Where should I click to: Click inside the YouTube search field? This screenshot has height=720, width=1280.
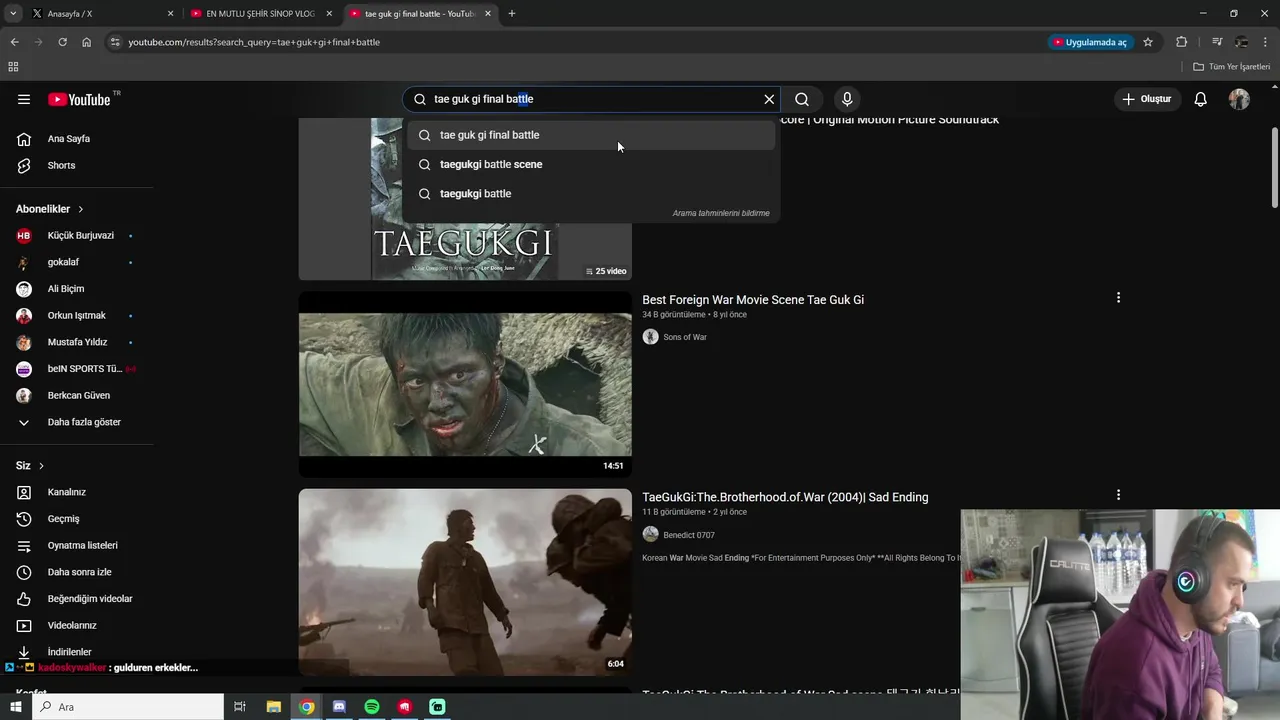pyautogui.click(x=590, y=99)
